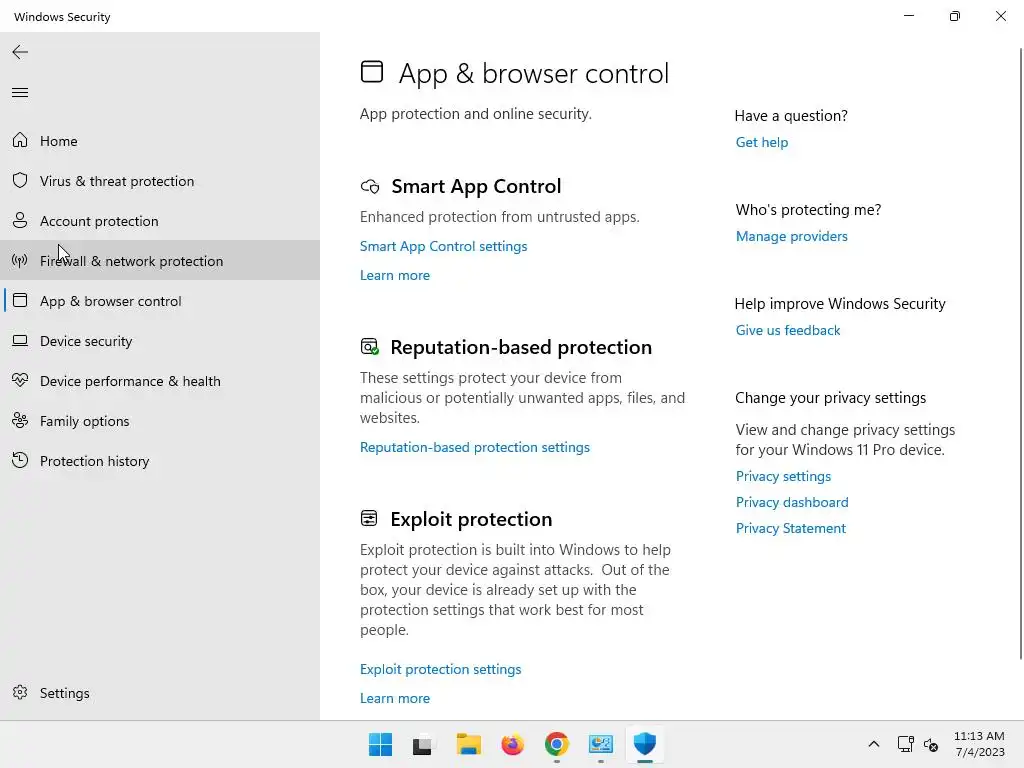
Task: Click the Virus & threat protection shield icon
Action: [20, 180]
